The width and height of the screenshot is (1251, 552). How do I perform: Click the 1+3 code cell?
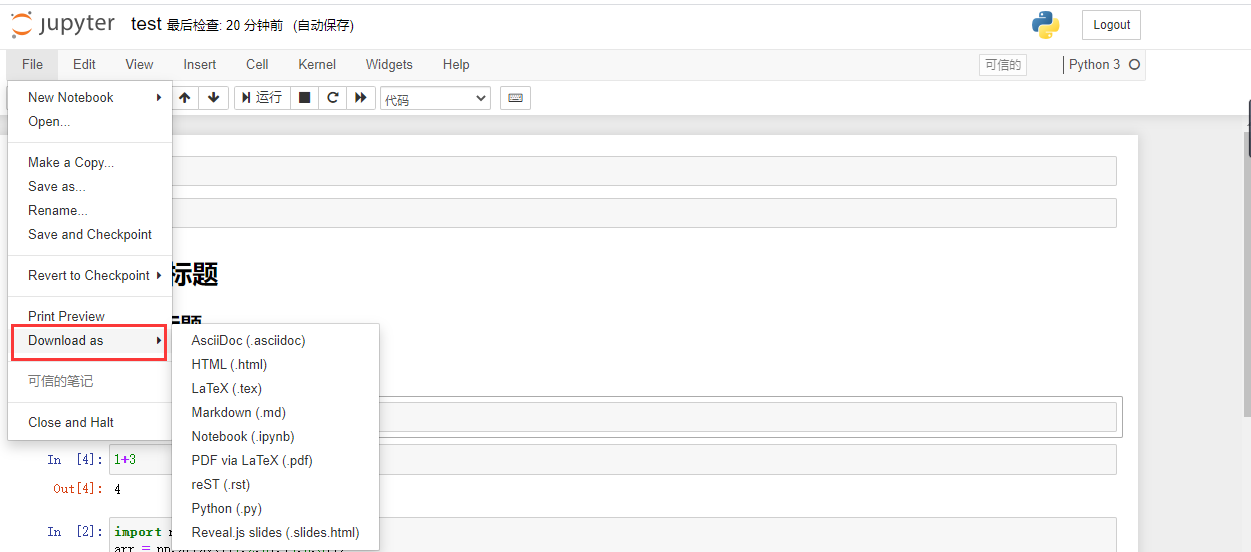pyautogui.click(x=613, y=460)
